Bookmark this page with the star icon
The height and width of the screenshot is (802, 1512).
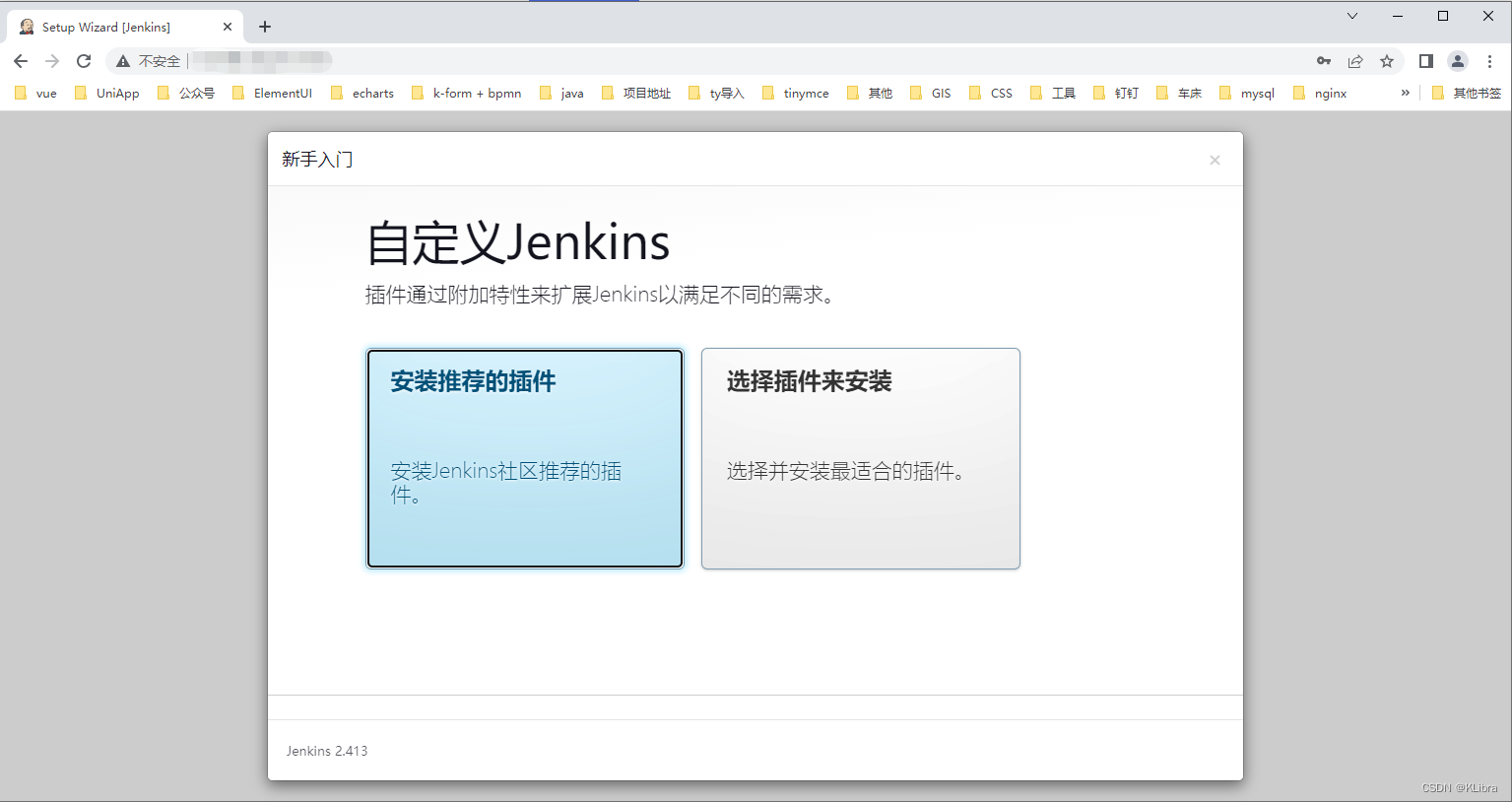(x=1387, y=61)
